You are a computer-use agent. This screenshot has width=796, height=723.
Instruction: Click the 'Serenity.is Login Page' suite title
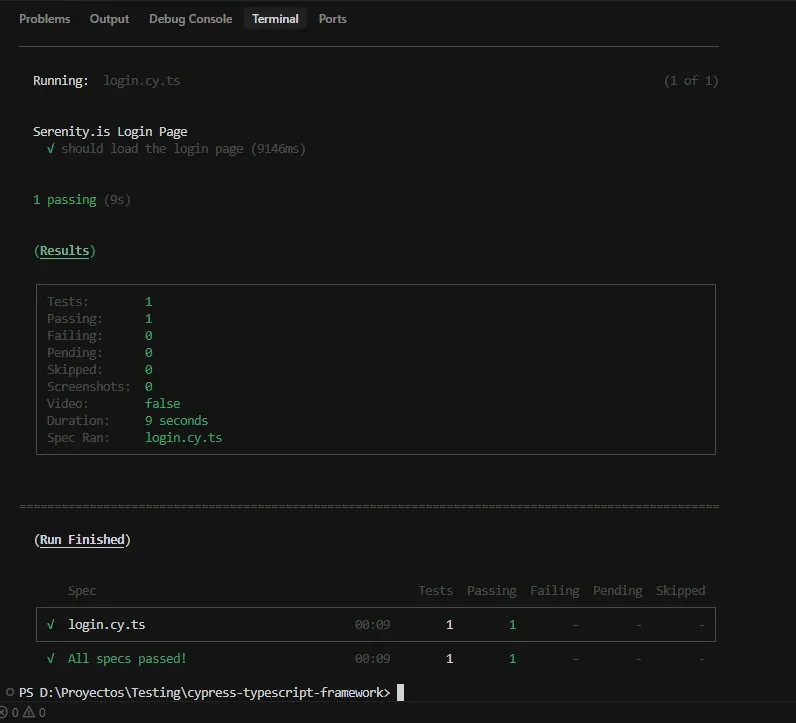pyautogui.click(x=110, y=132)
